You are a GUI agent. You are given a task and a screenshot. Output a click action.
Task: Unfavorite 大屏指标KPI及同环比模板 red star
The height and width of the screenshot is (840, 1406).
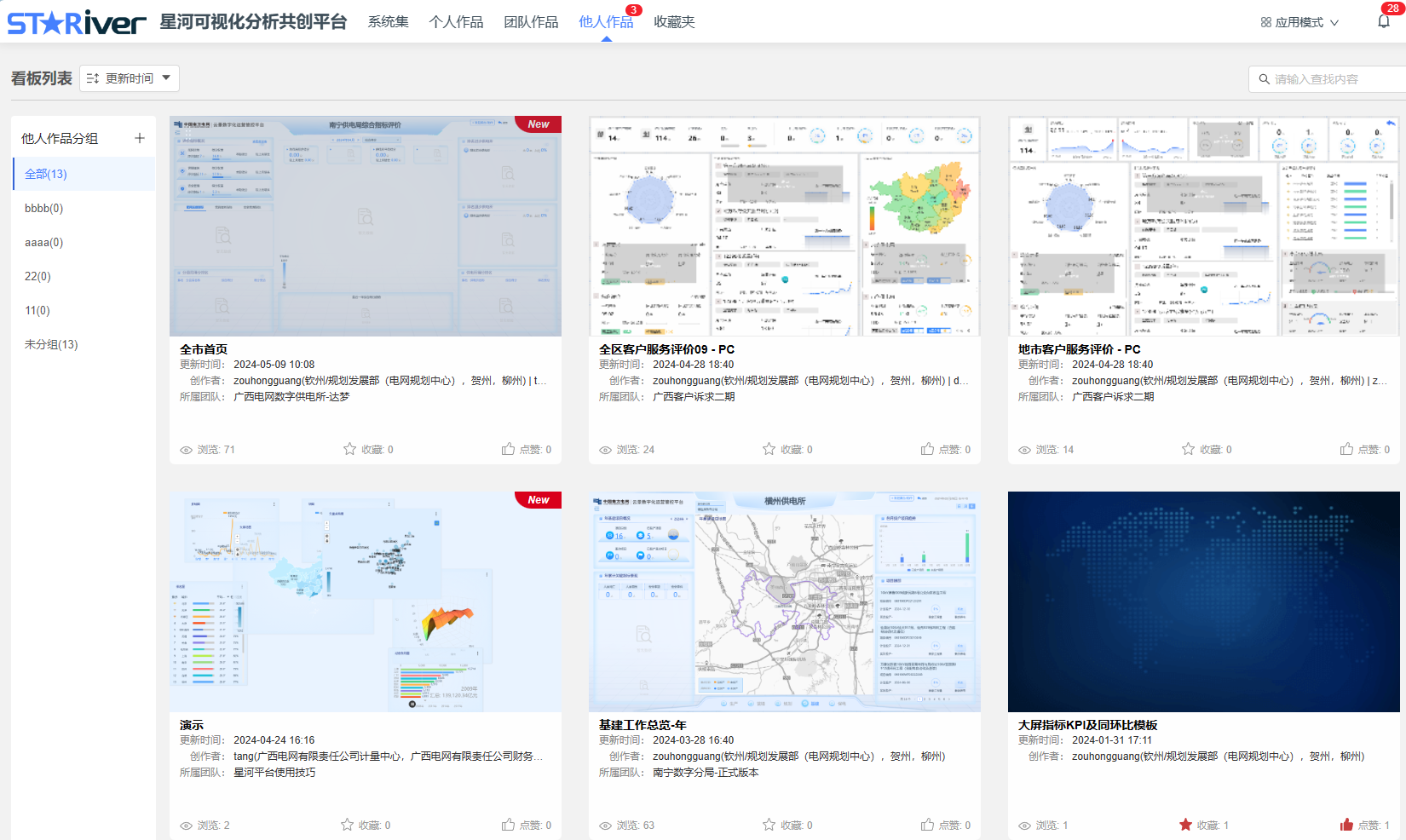point(1185,825)
